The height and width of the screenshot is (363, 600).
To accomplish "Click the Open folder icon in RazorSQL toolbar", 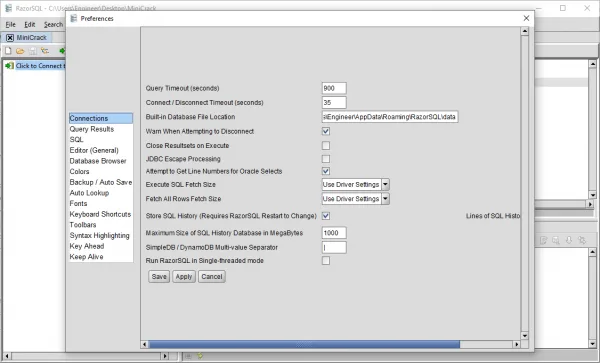I will pos(20,50).
